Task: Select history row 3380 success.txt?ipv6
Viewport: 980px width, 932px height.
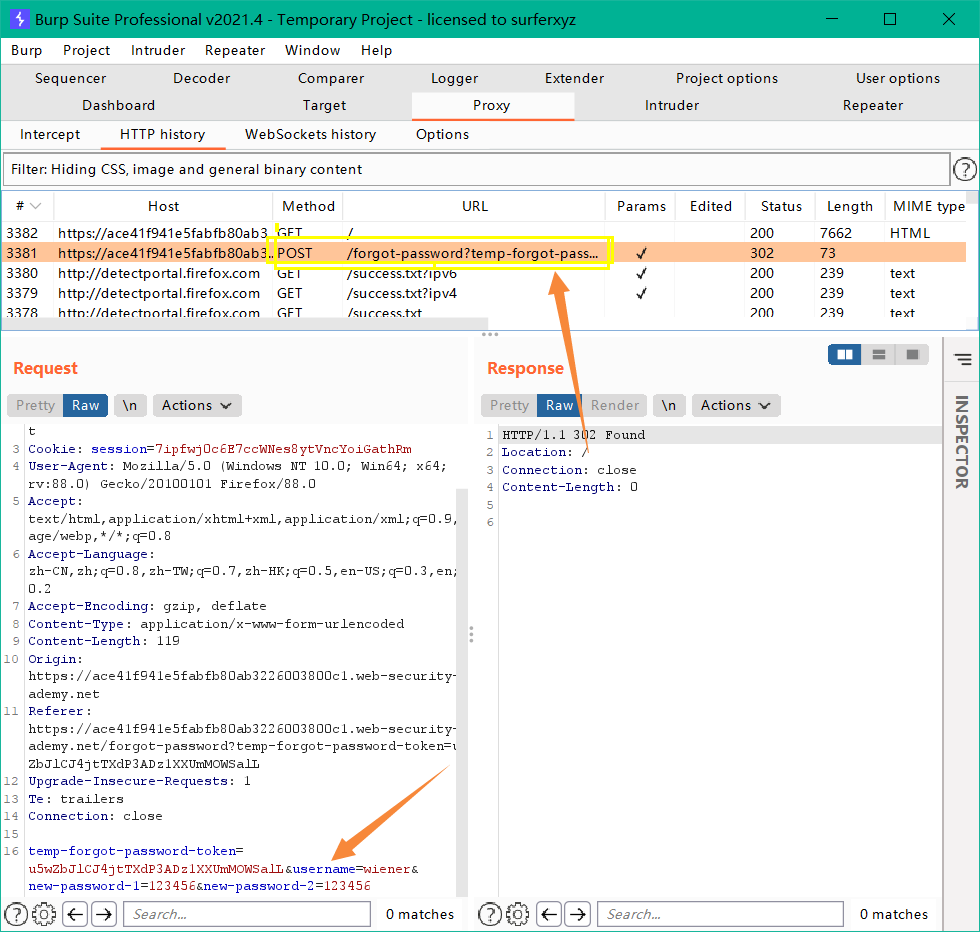Action: (484, 273)
